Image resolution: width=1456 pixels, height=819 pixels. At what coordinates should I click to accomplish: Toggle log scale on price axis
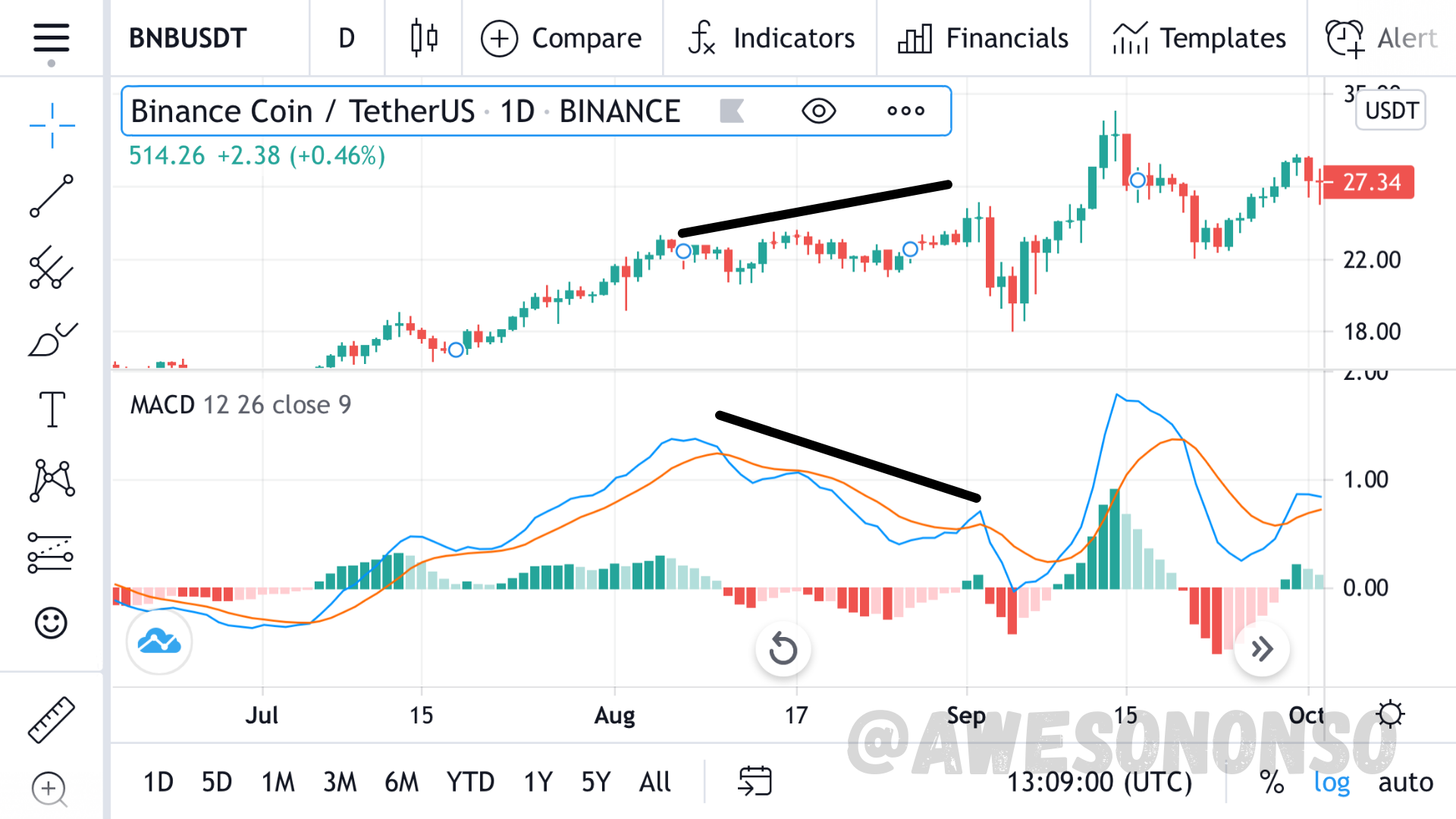point(1331,782)
